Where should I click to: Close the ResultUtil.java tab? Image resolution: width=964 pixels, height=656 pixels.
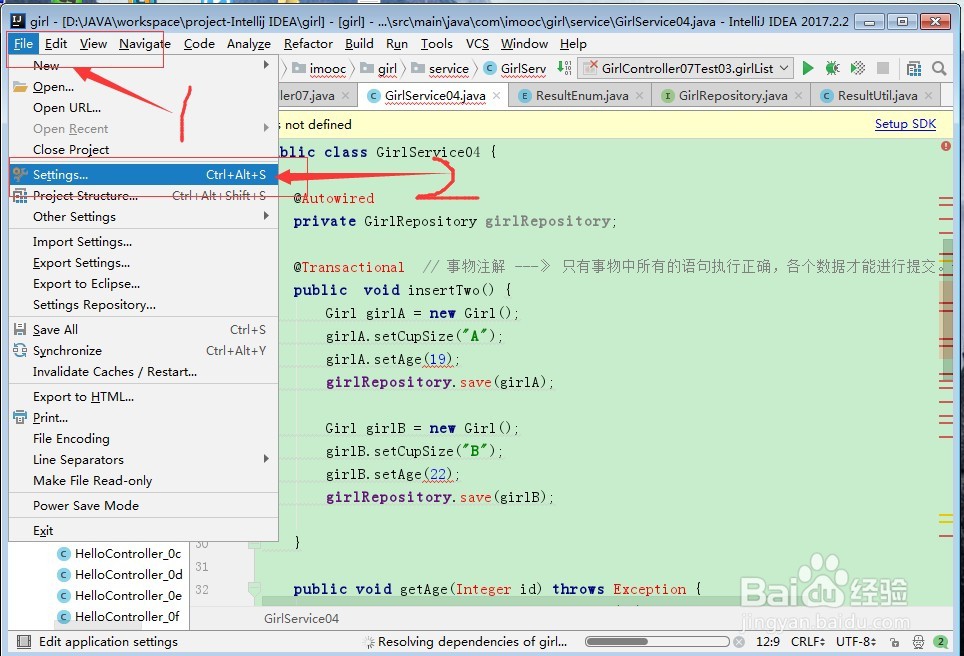pyautogui.click(x=928, y=95)
